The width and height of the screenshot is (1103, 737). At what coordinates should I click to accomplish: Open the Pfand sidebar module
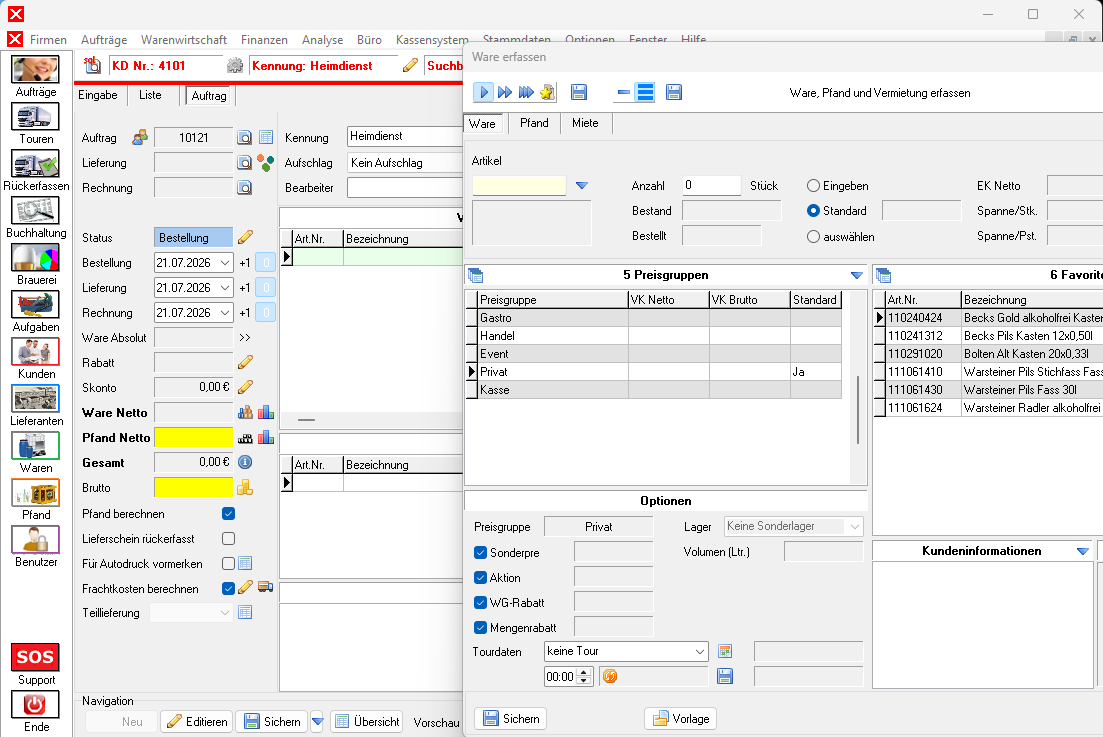[35, 493]
